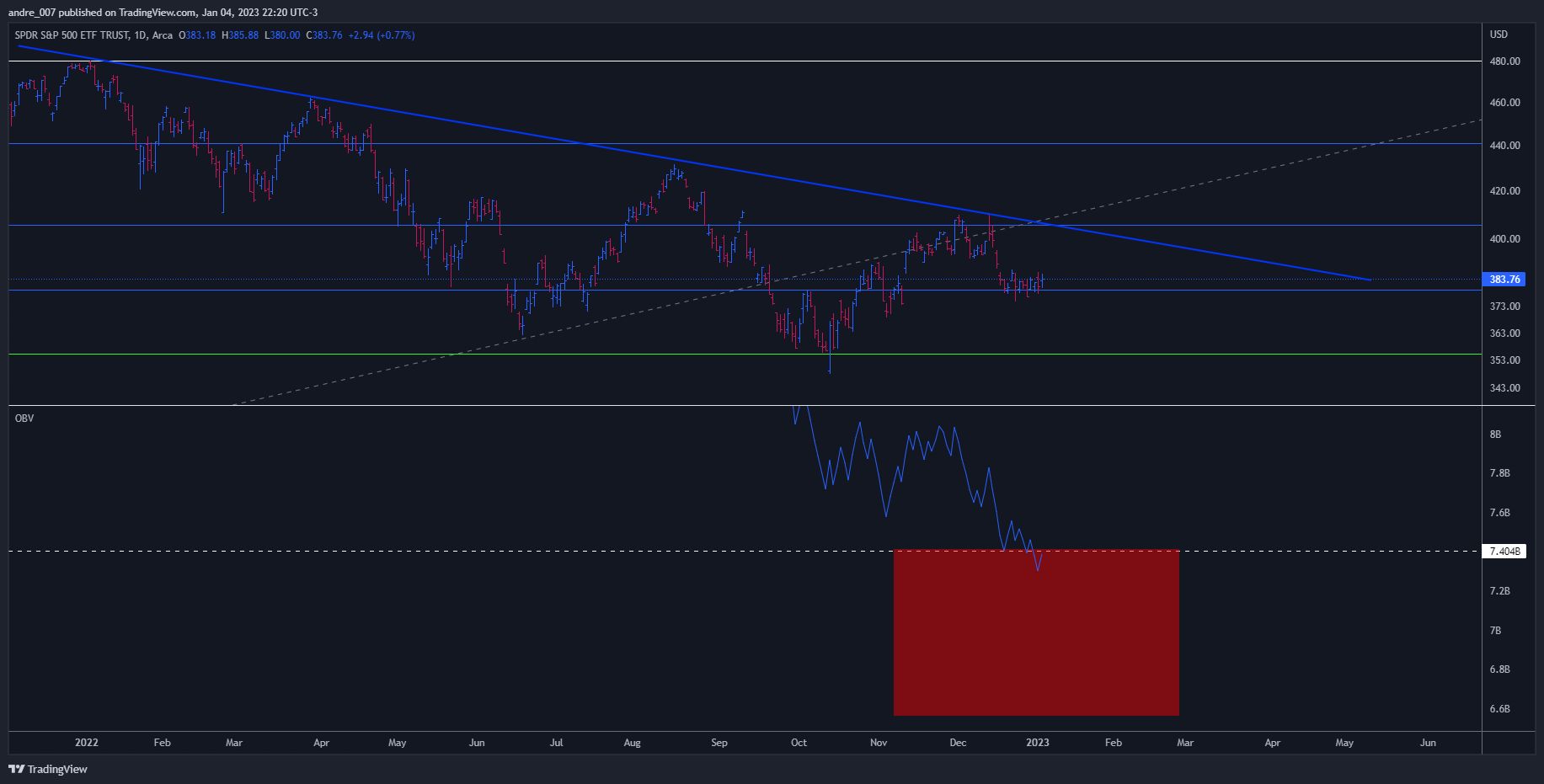This screenshot has width=1544, height=784.
Task: Open the USD currency label on the price axis
Action: pyautogui.click(x=1499, y=35)
